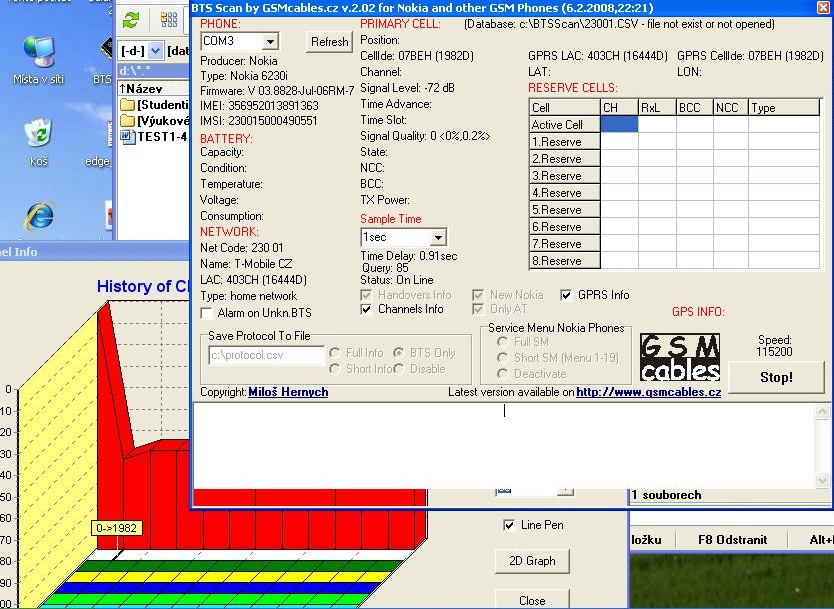The width and height of the screenshot is (834, 609).
Task: Toggle the New Nokia checkbox
Action: 478,295
